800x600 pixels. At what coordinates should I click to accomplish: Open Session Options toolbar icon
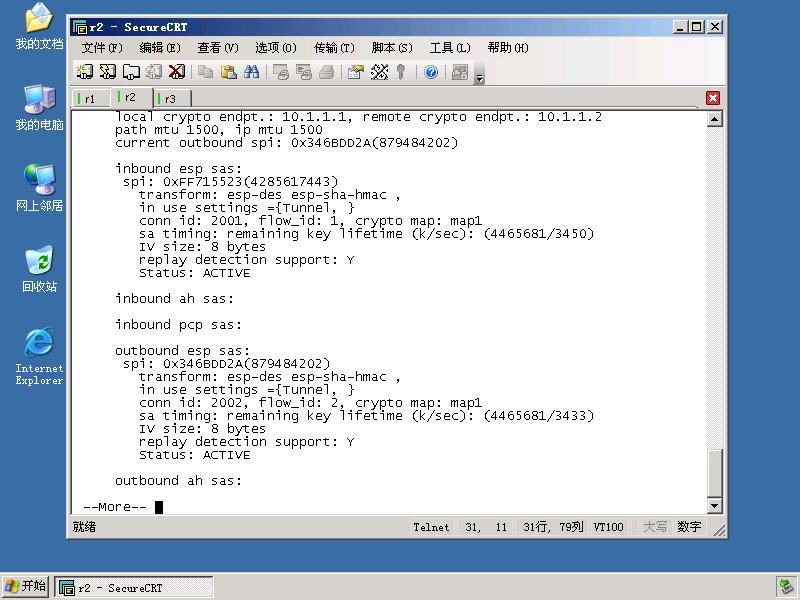356,72
